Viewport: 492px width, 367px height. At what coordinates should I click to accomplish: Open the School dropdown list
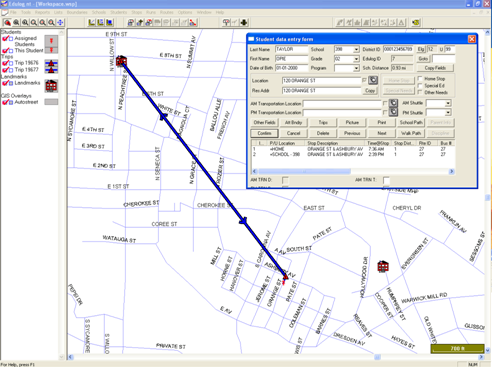356,49
